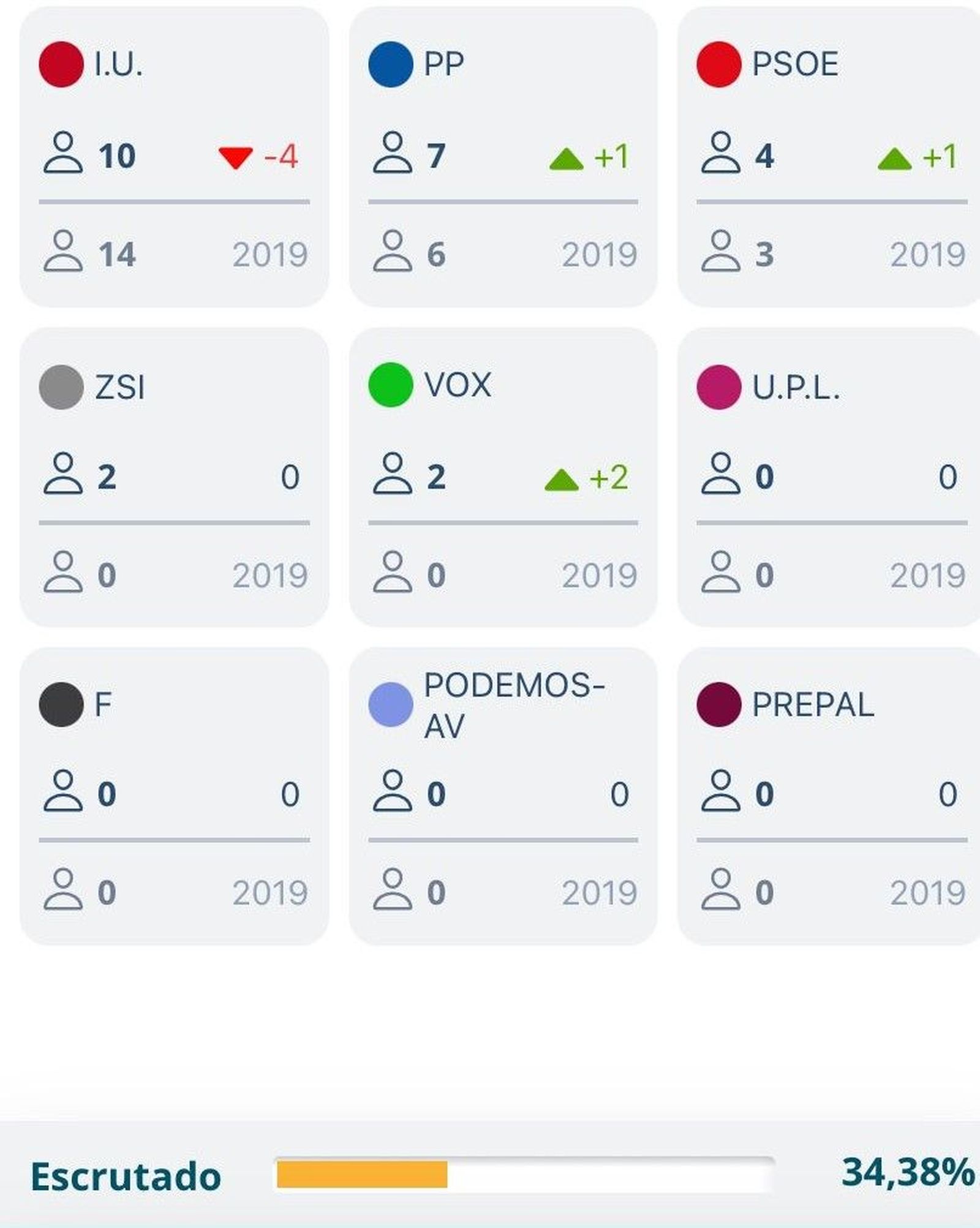Click the ZSI gray party dot

[61, 388]
